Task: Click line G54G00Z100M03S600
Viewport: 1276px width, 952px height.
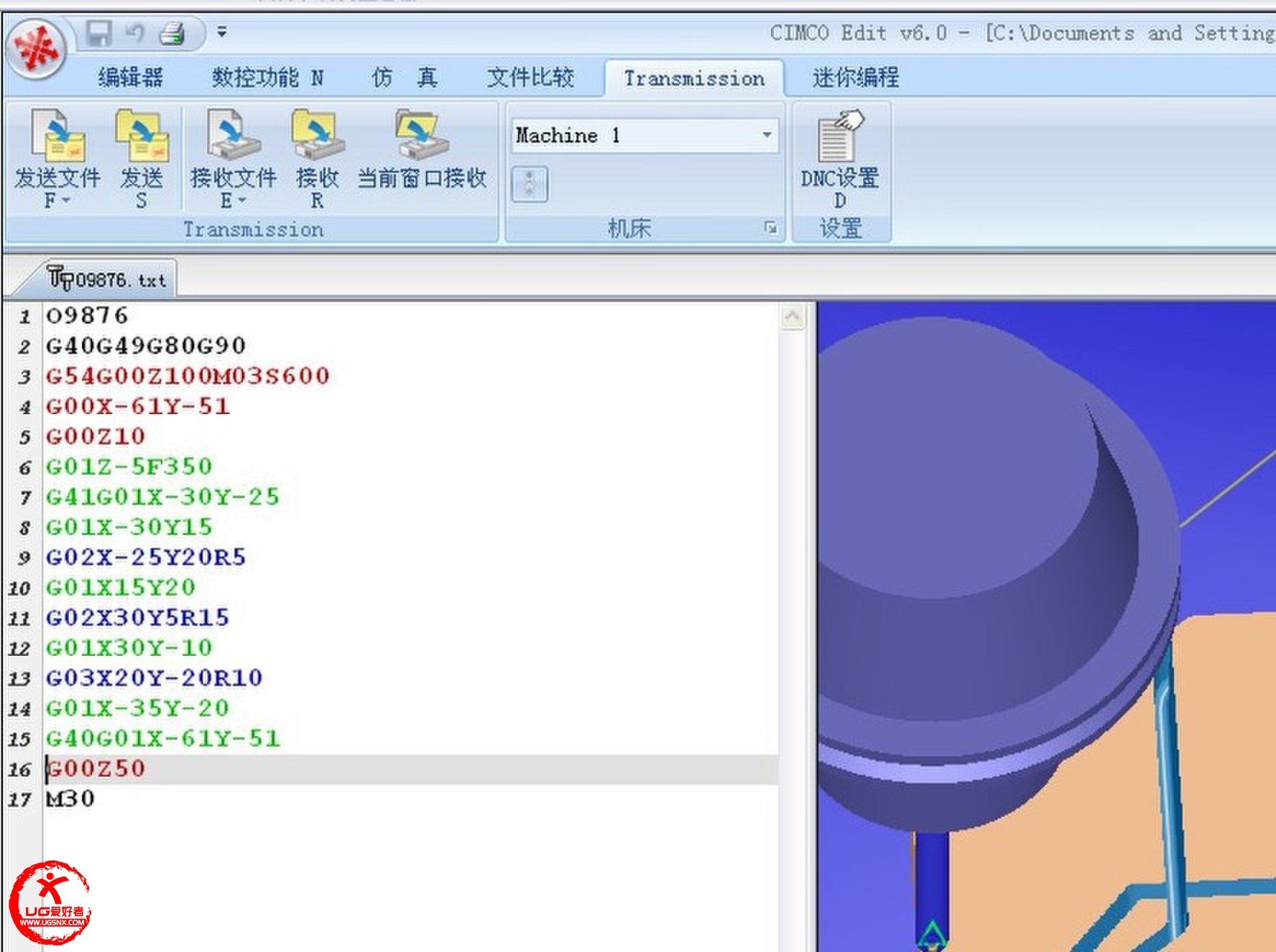Action: click(188, 376)
